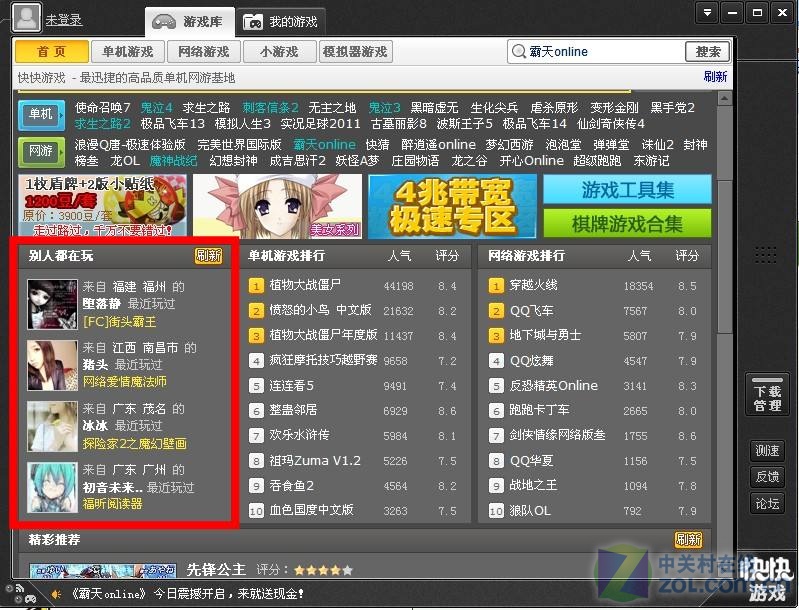Click rank 10 icon beside 血色国度中文版
Screen dimensions: 799x610
(x=256, y=510)
